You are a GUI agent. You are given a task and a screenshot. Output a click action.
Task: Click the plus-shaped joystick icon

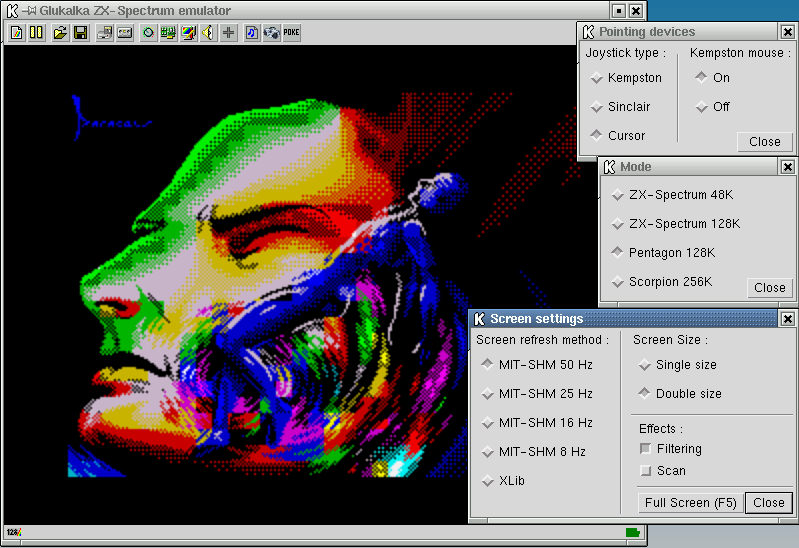229,33
